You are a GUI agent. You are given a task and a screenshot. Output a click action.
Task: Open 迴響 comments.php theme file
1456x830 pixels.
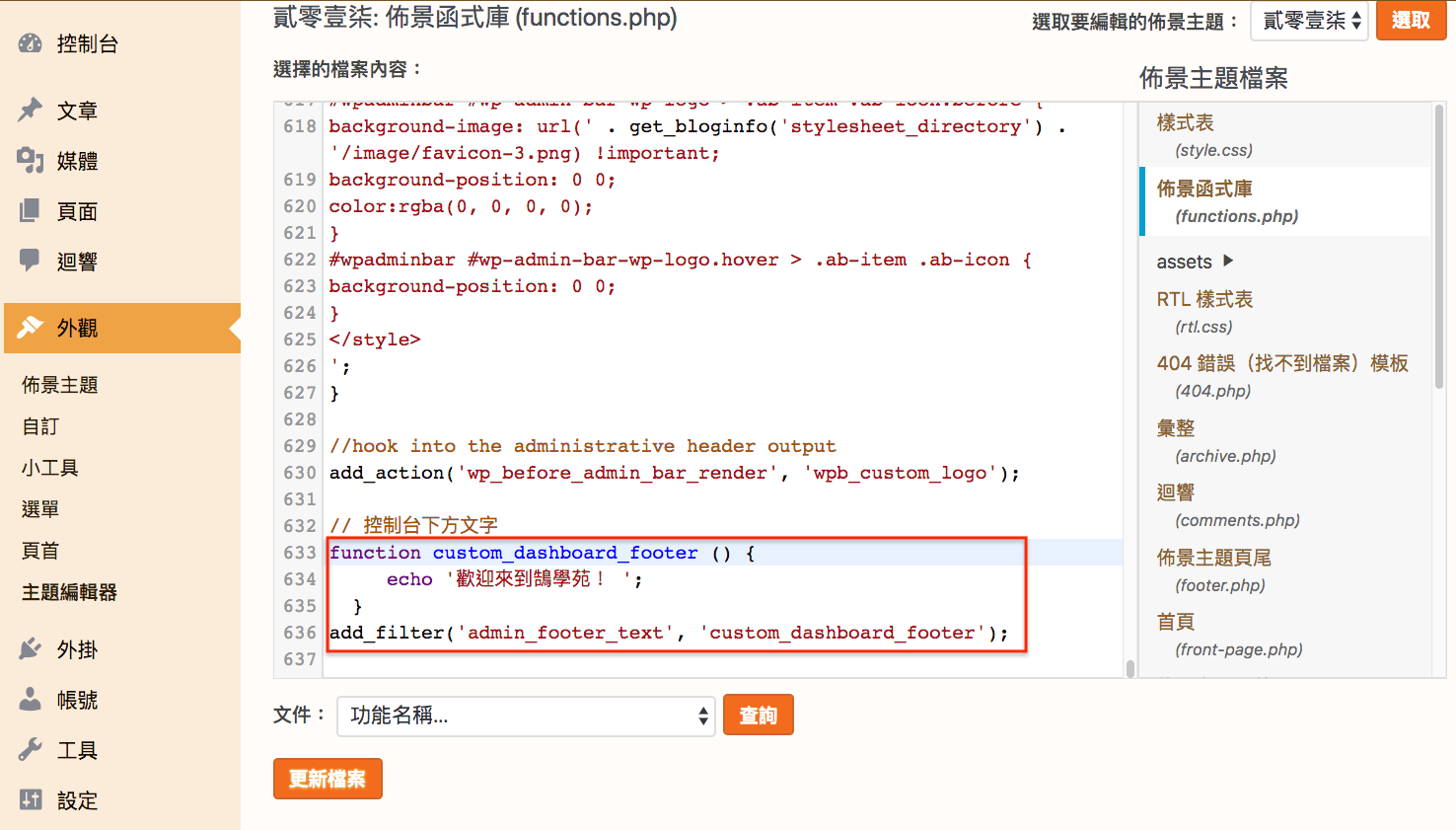click(1228, 505)
